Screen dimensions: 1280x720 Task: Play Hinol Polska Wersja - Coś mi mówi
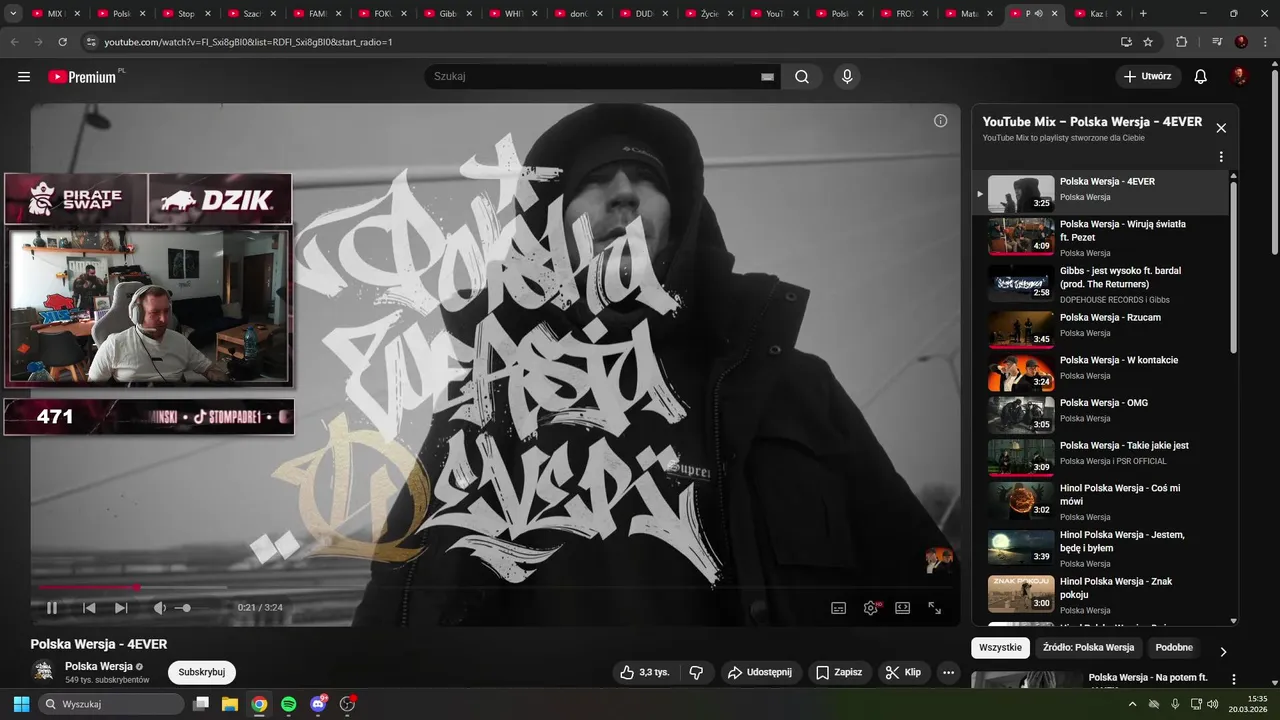[x=1100, y=501]
